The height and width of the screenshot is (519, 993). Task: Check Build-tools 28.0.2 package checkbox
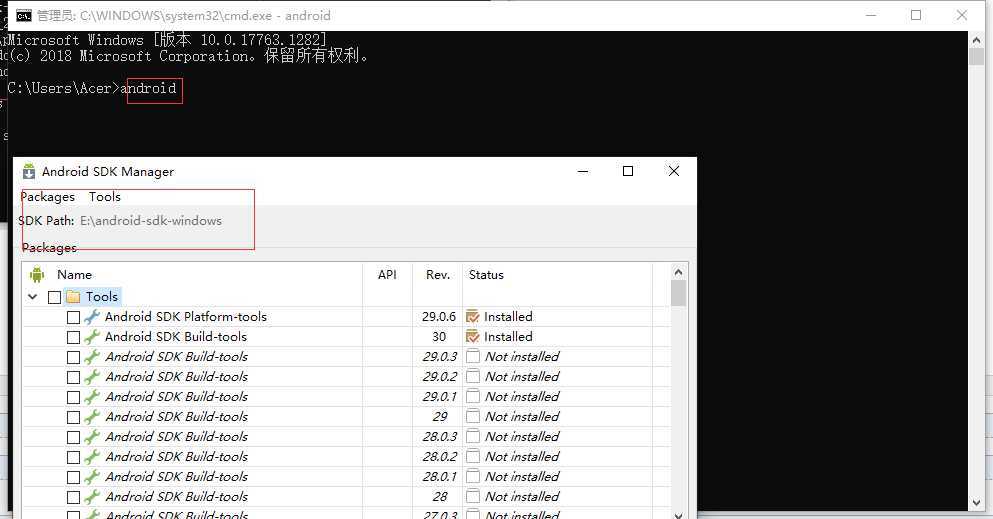pyautogui.click(x=73, y=457)
